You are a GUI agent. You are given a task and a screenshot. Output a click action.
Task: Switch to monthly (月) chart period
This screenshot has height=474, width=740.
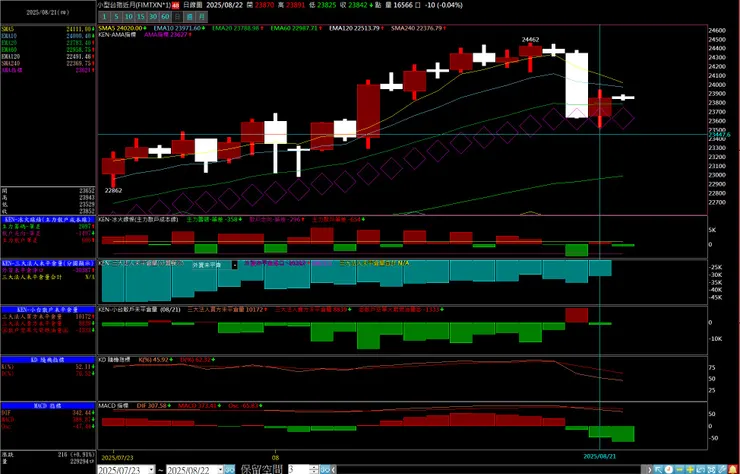(202, 17)
